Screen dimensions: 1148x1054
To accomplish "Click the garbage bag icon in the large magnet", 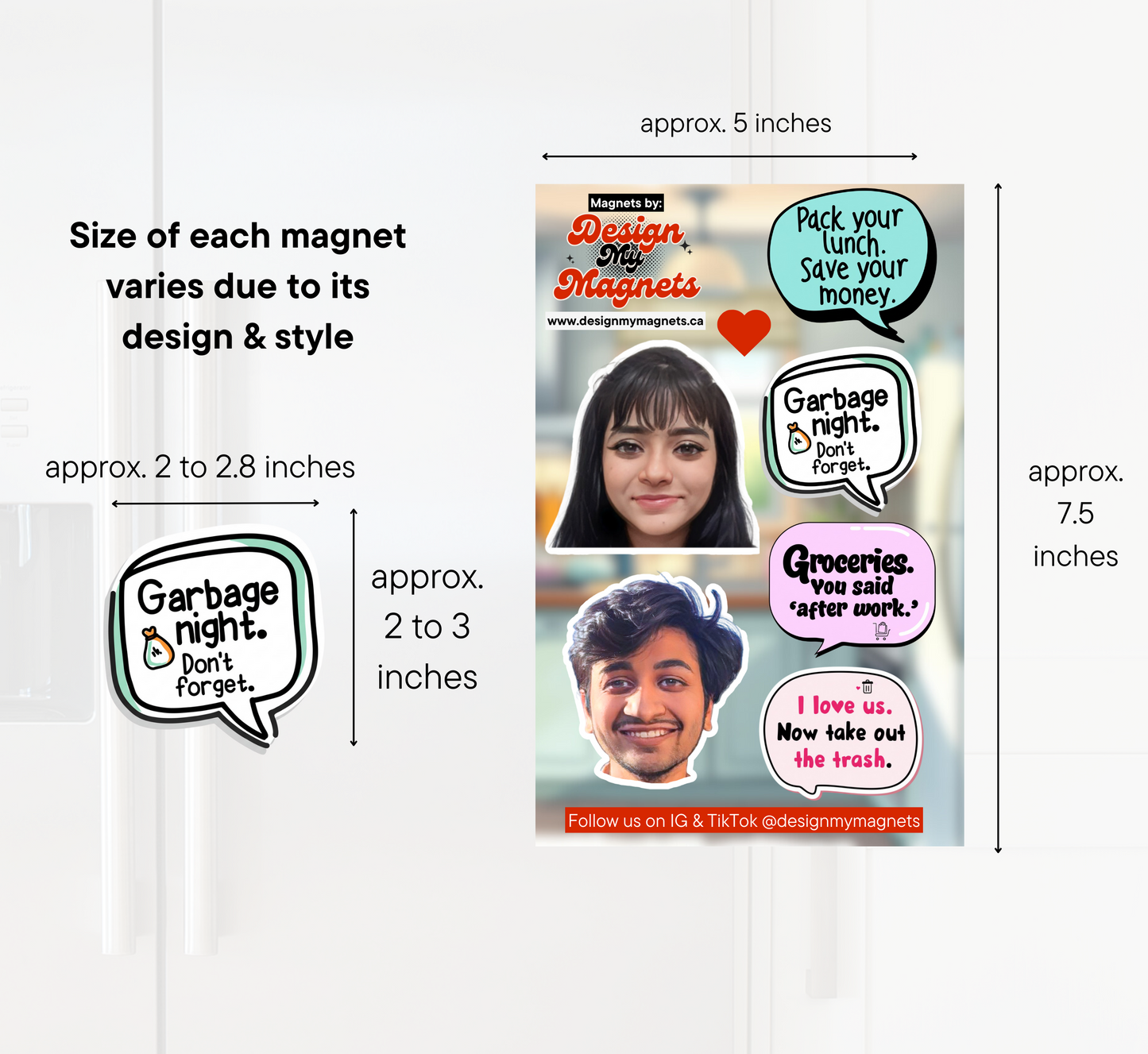I will point(157,649).
